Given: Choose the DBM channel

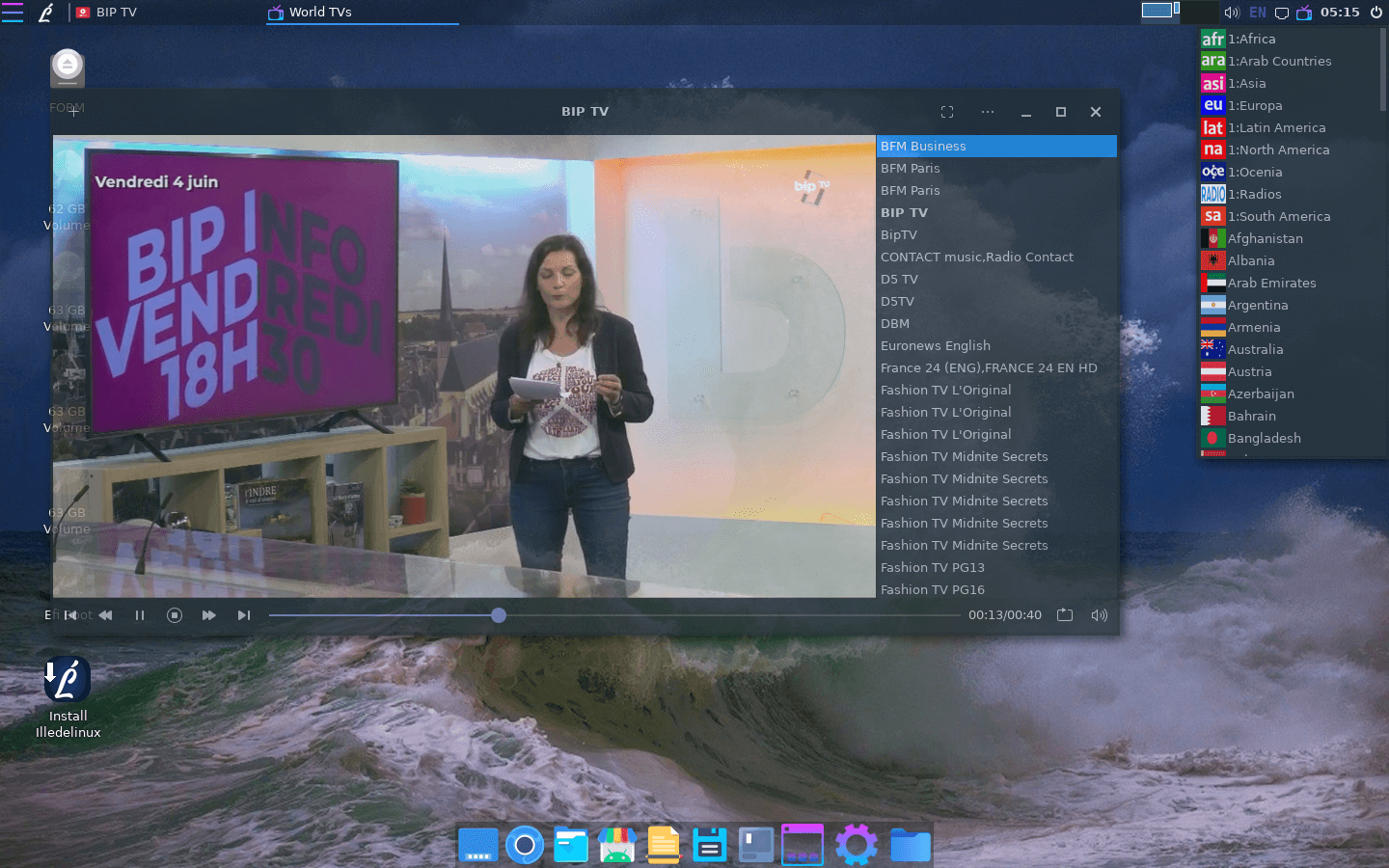Looking at the screenshot, I should click(x=996, y=324).
